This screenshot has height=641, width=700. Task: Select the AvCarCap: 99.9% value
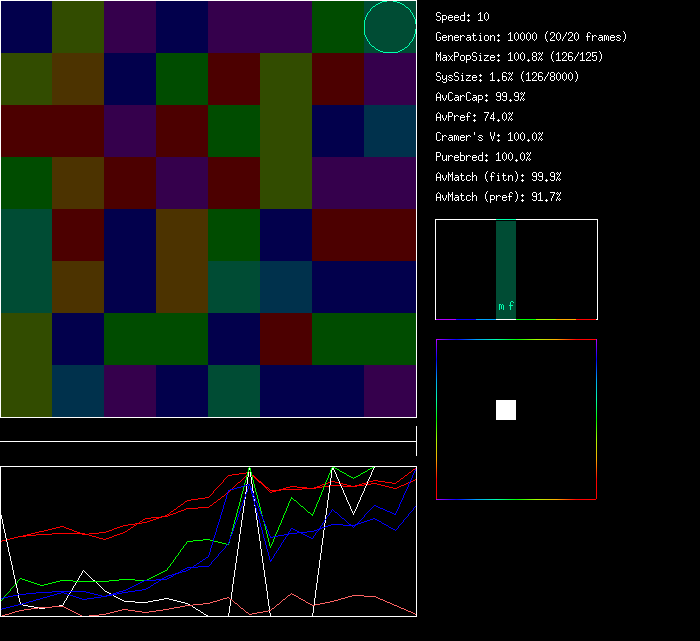(x=481, y=97)
